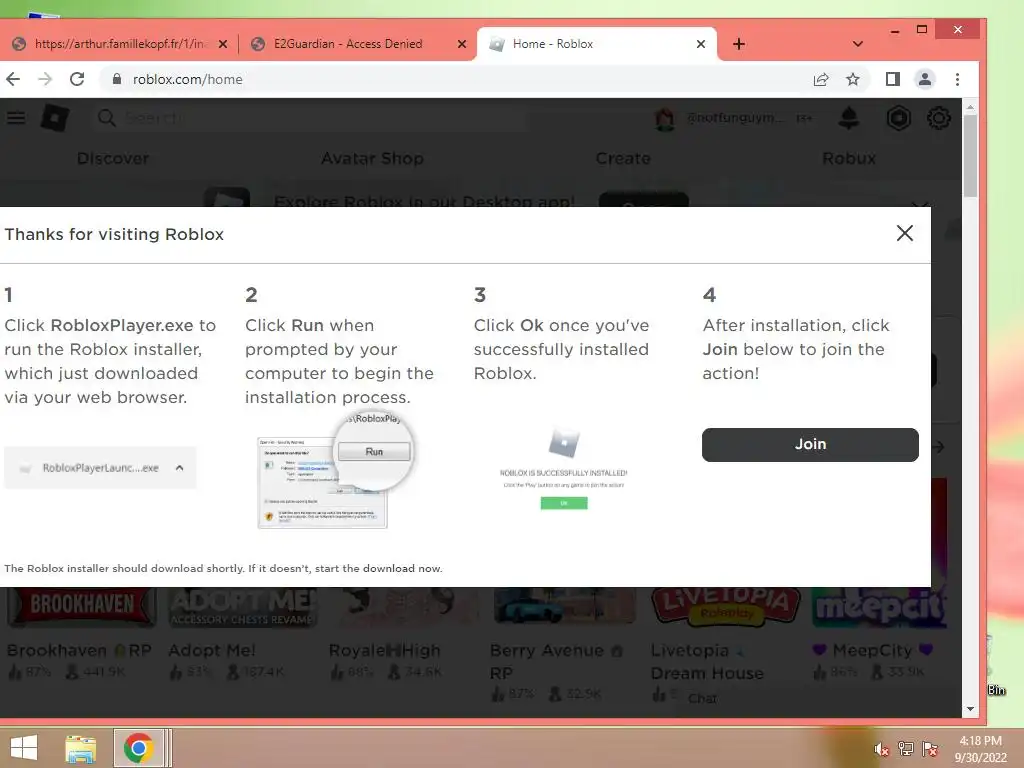Open the Robux menu item

[x=849, y=158]
